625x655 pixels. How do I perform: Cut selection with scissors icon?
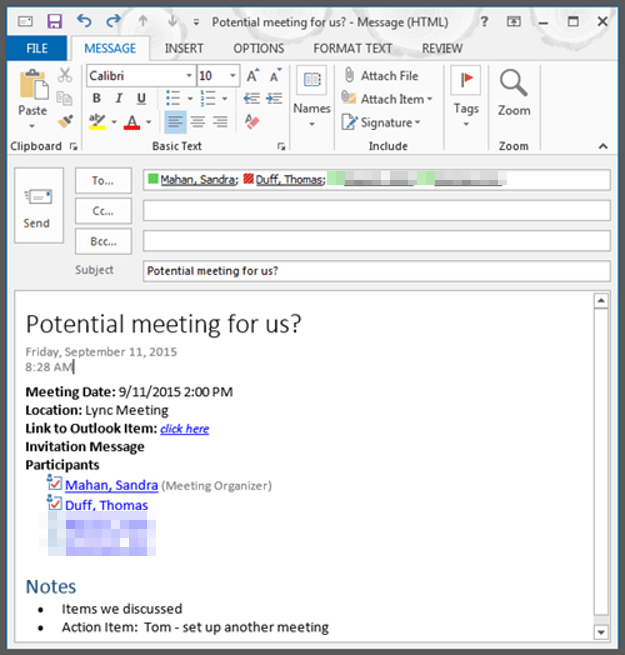pos(65,75)
